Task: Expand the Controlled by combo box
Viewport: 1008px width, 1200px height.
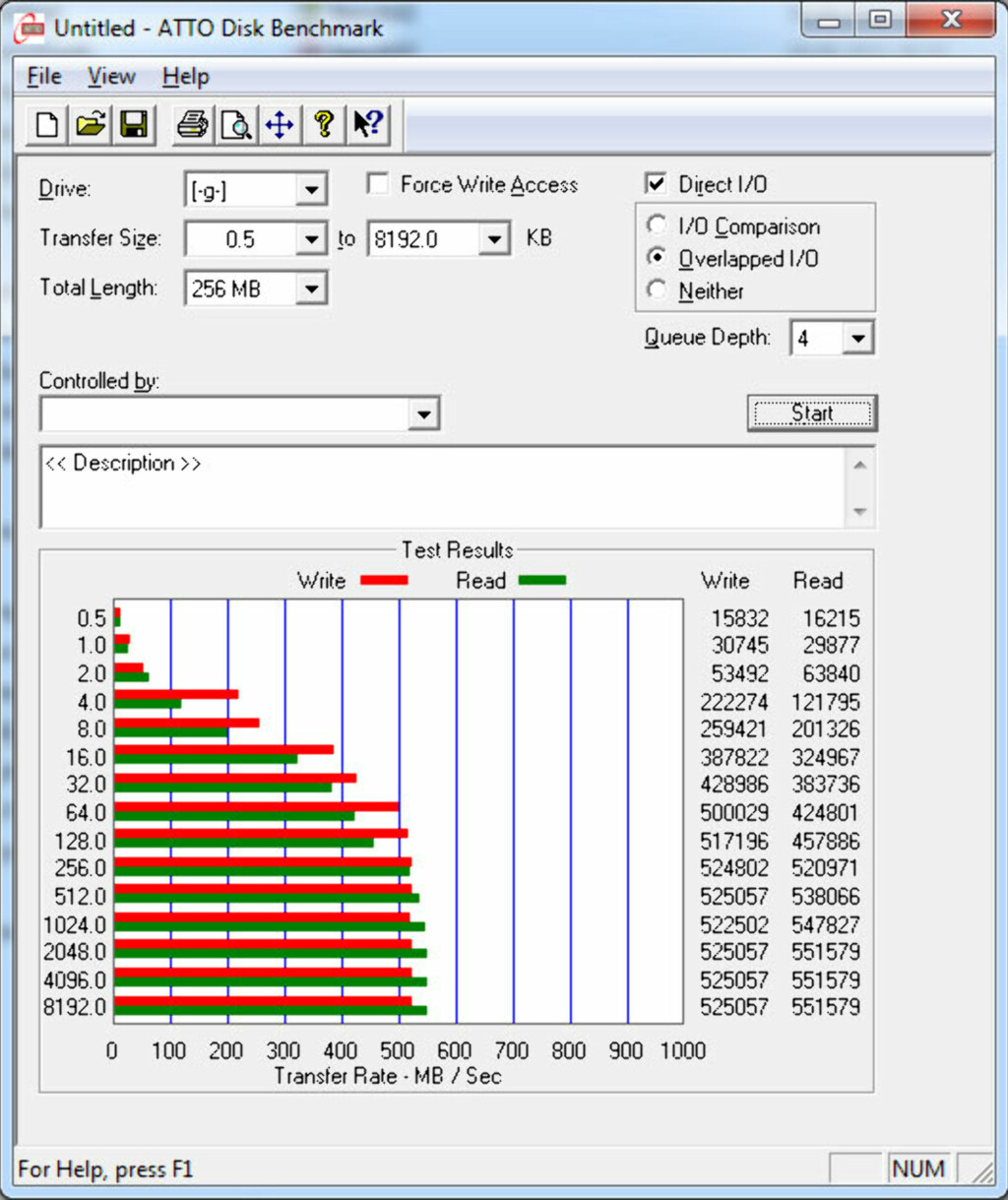Action: point(423,414)
